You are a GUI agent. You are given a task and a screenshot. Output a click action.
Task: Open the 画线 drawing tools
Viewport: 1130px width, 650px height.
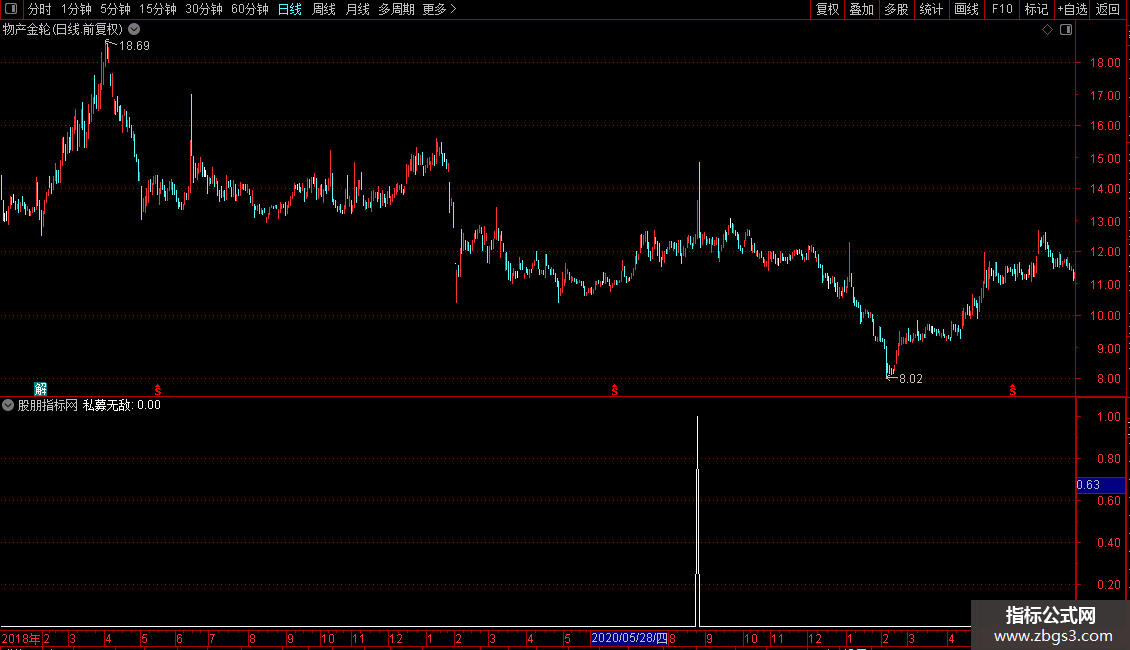966,9
